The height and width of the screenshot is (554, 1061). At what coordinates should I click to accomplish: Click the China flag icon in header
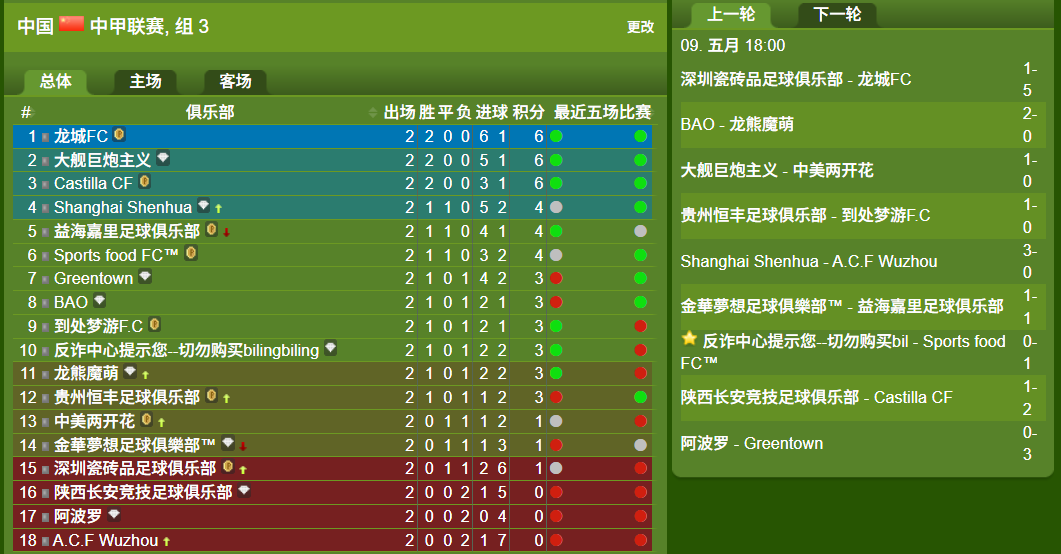point(71,24)
